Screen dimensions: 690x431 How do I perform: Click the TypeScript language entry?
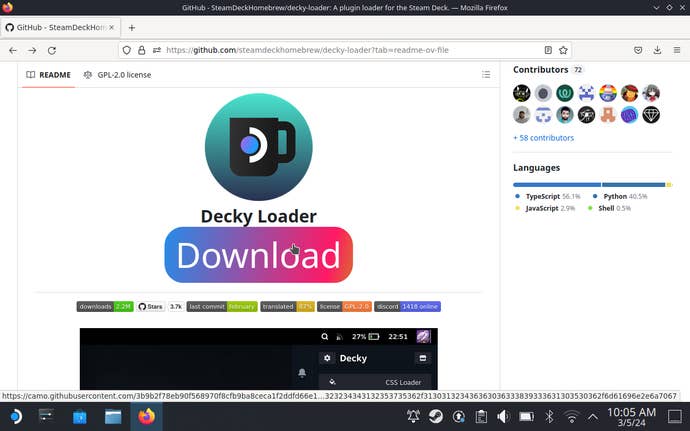[x=548, y=196]
